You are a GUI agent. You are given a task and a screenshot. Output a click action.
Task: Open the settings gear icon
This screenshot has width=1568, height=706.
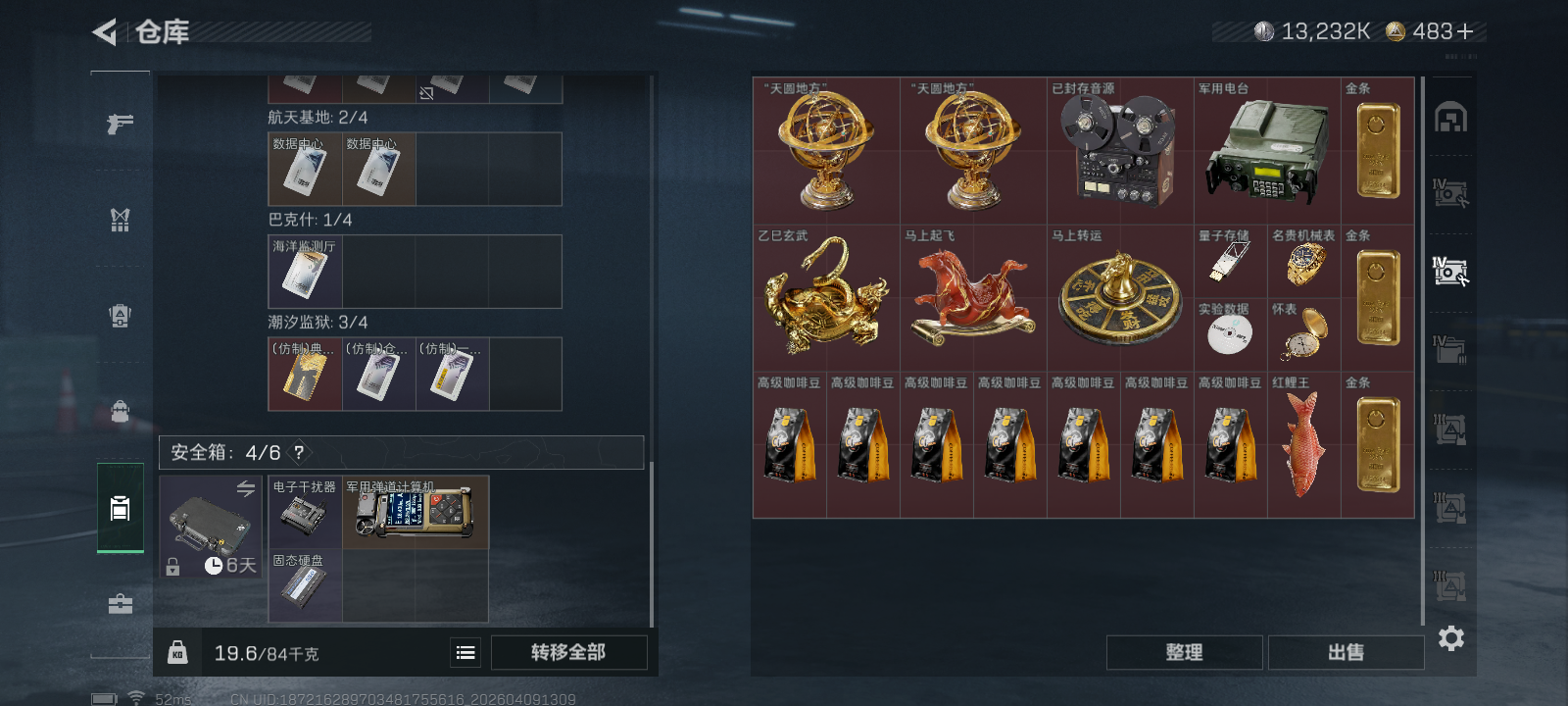click(1450, 638)
